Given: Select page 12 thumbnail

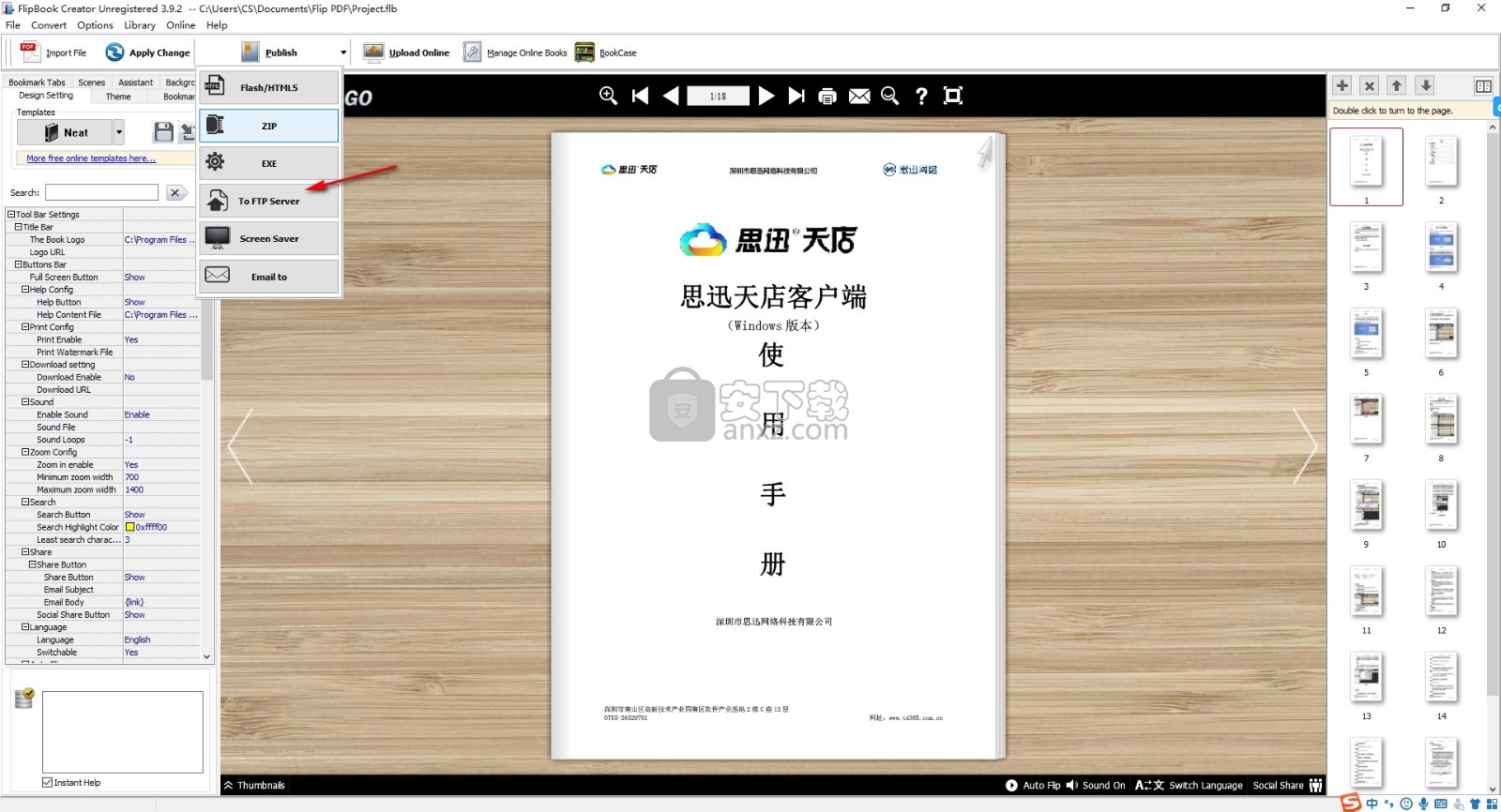Looking at the screenshot, I should point(1441,591).
